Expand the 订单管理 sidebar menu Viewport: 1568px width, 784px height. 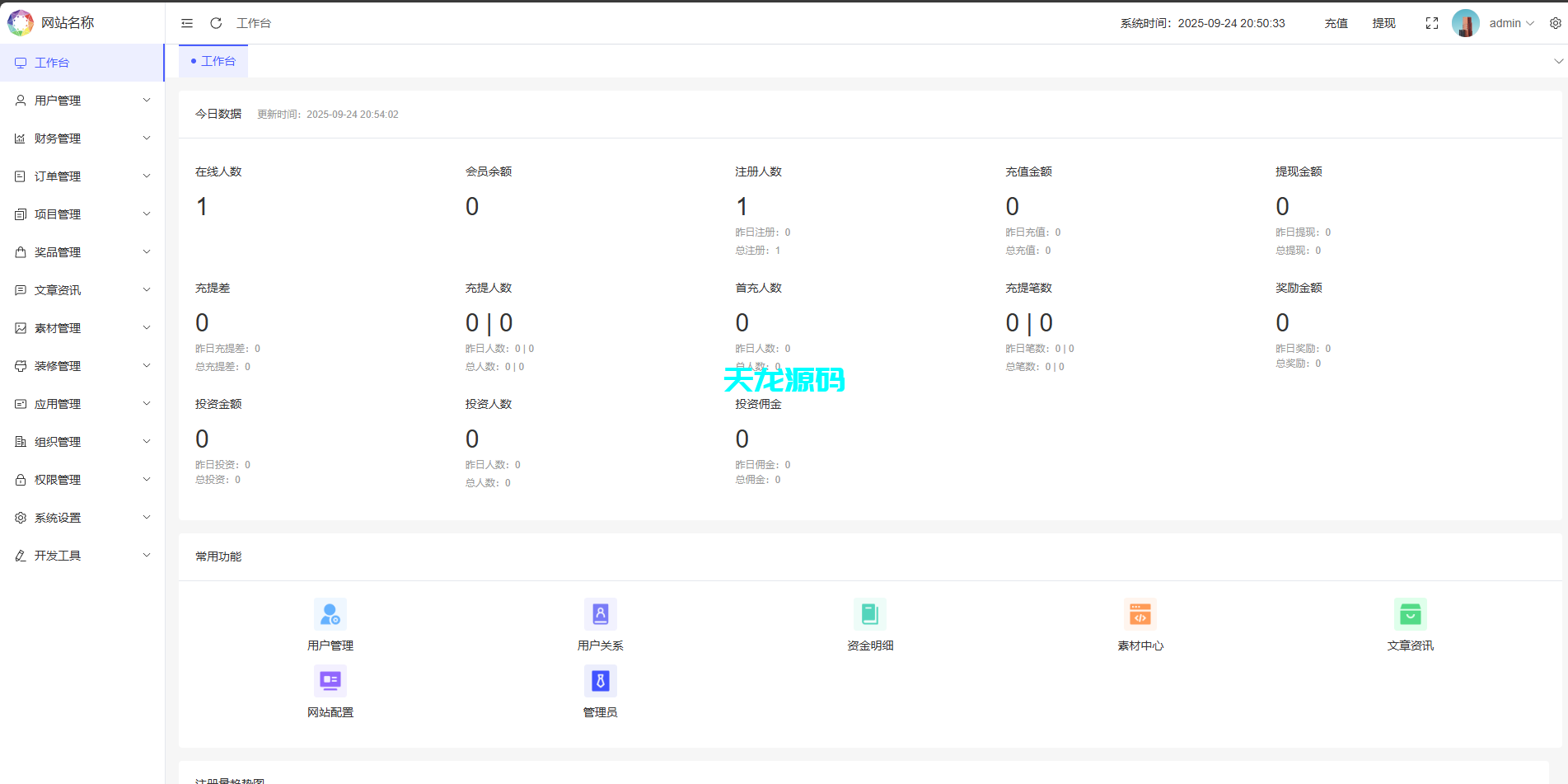coord(82,176)
